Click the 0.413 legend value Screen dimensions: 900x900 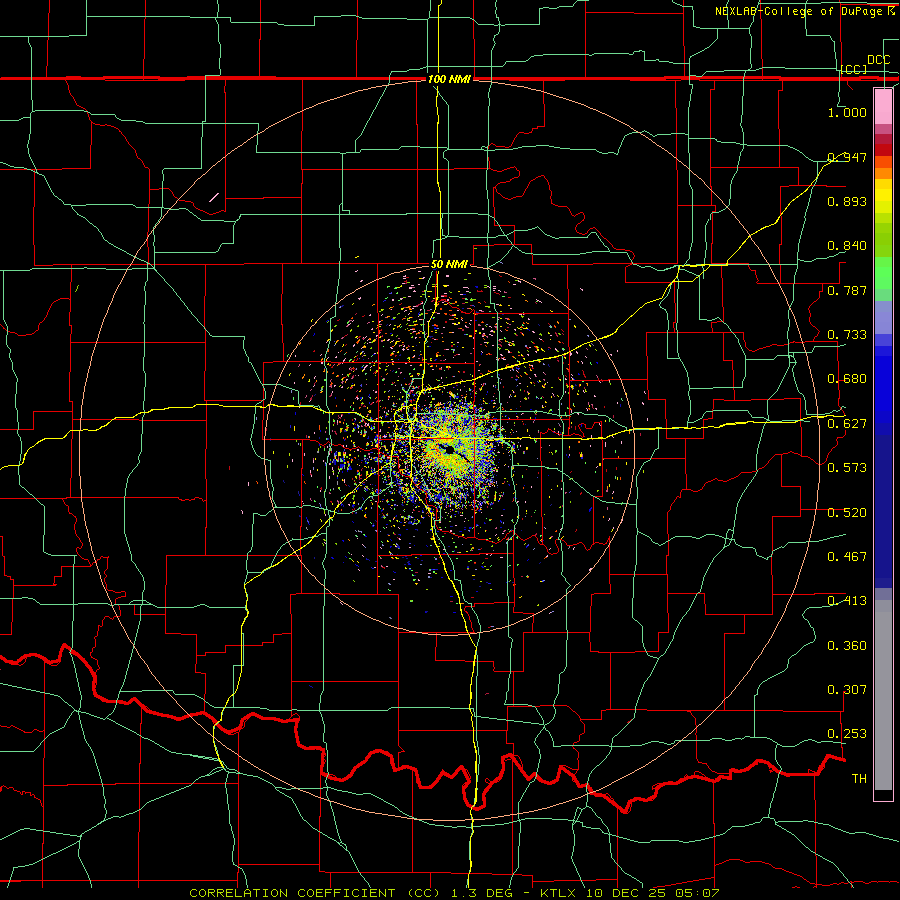(847, 600)
